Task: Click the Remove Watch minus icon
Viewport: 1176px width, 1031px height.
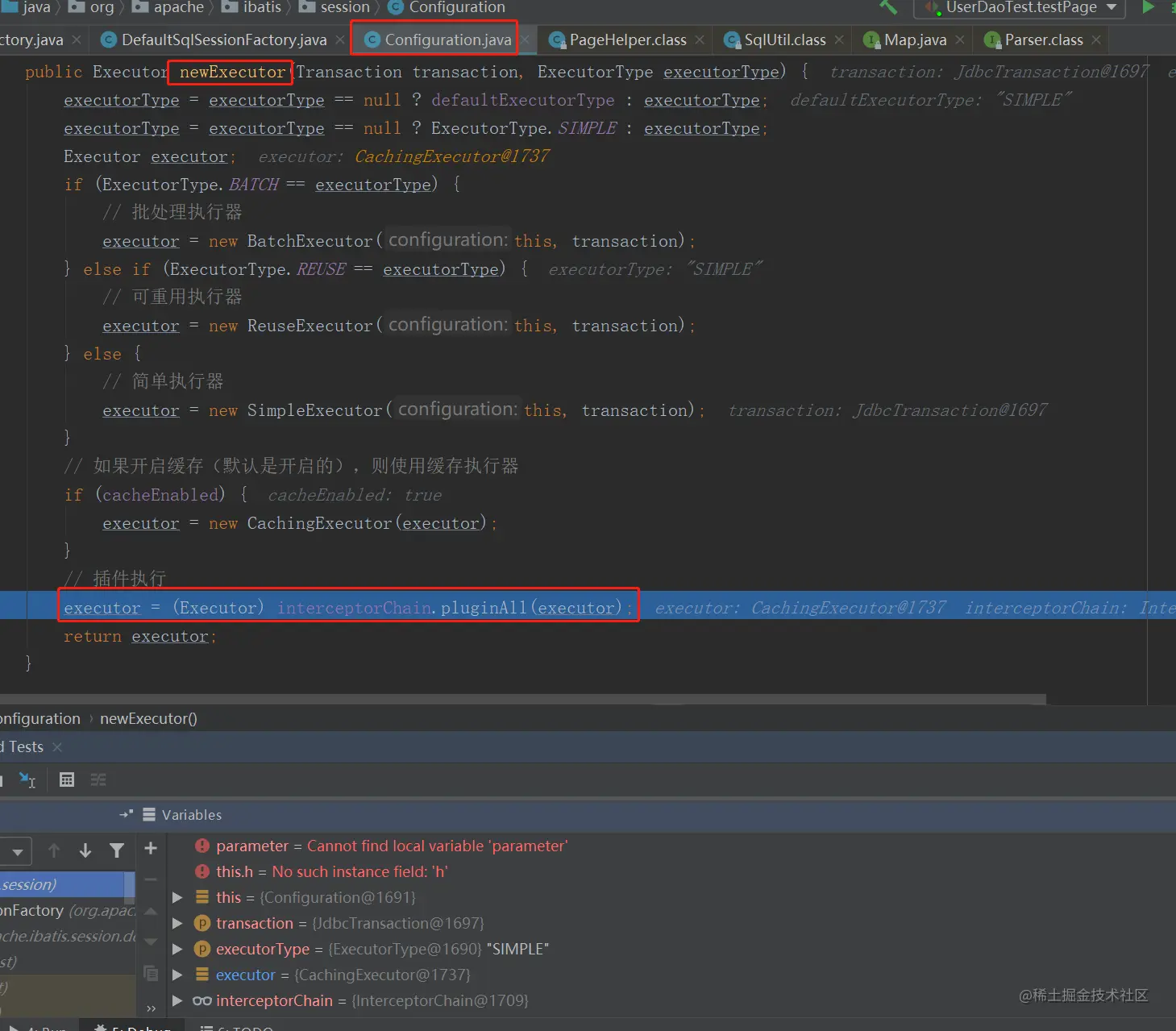Action: pyautogui.click(x=151, y=879)
